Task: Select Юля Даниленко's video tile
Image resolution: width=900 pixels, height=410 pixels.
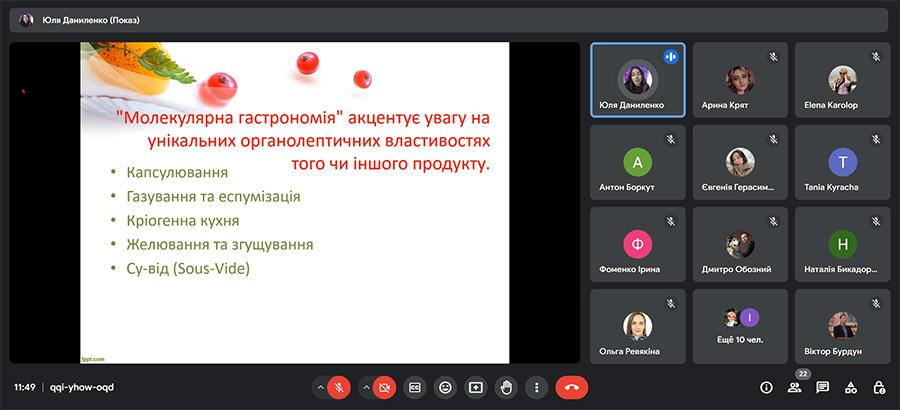Action: (637, 80)
